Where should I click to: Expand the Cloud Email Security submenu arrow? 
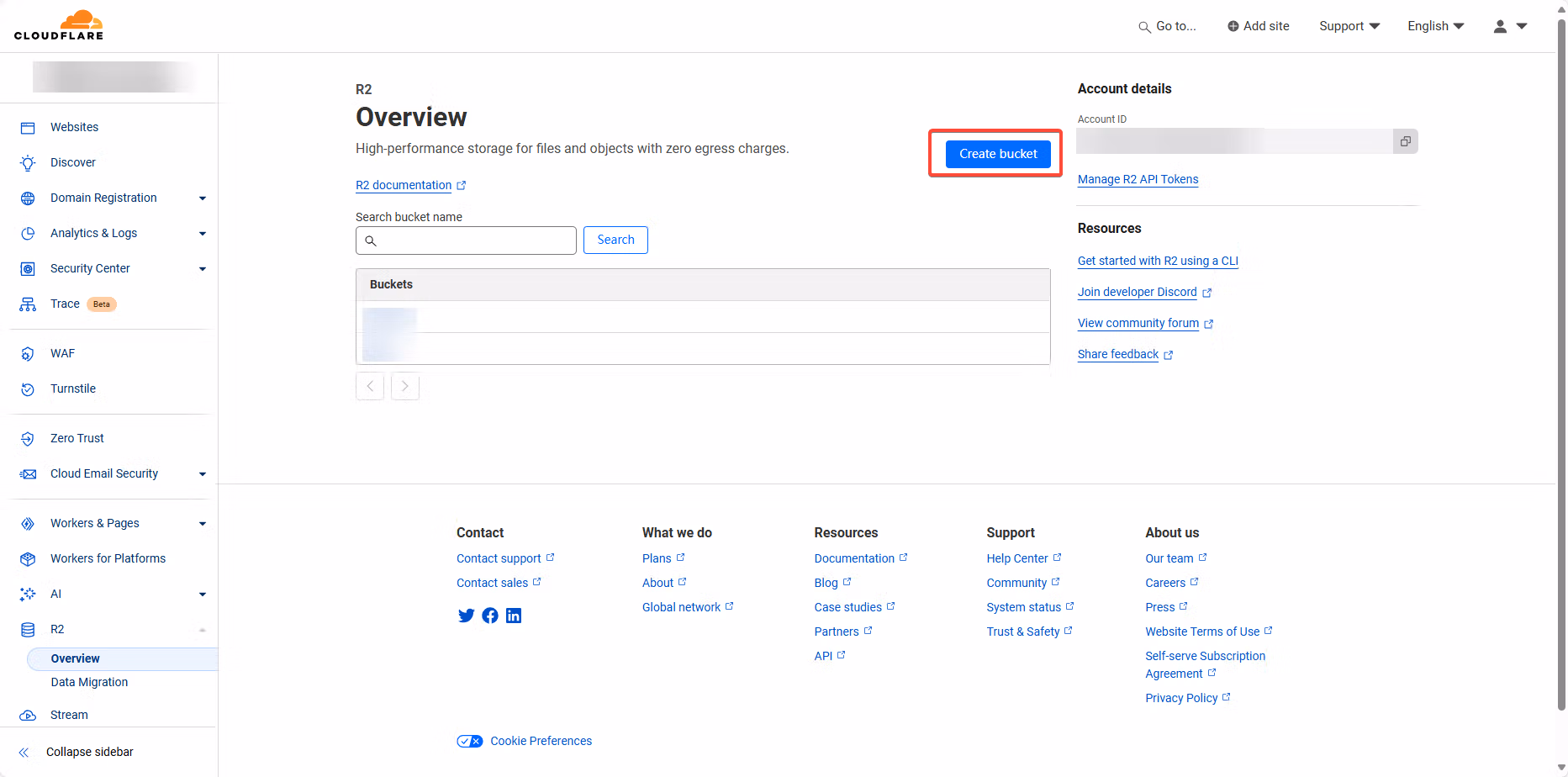click(203, 474)
